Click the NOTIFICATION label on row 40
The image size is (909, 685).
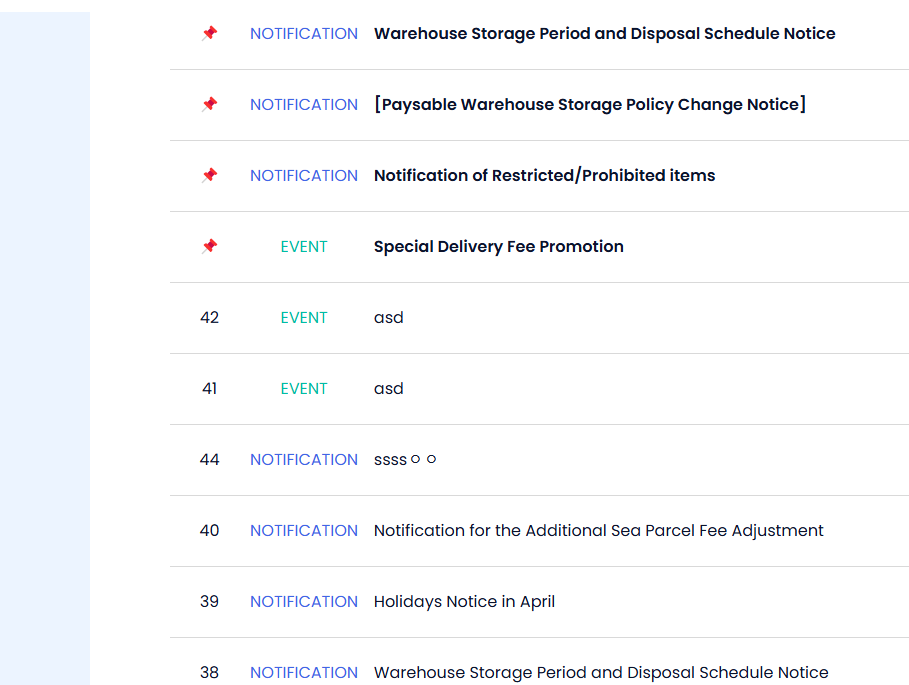[304, 531]
